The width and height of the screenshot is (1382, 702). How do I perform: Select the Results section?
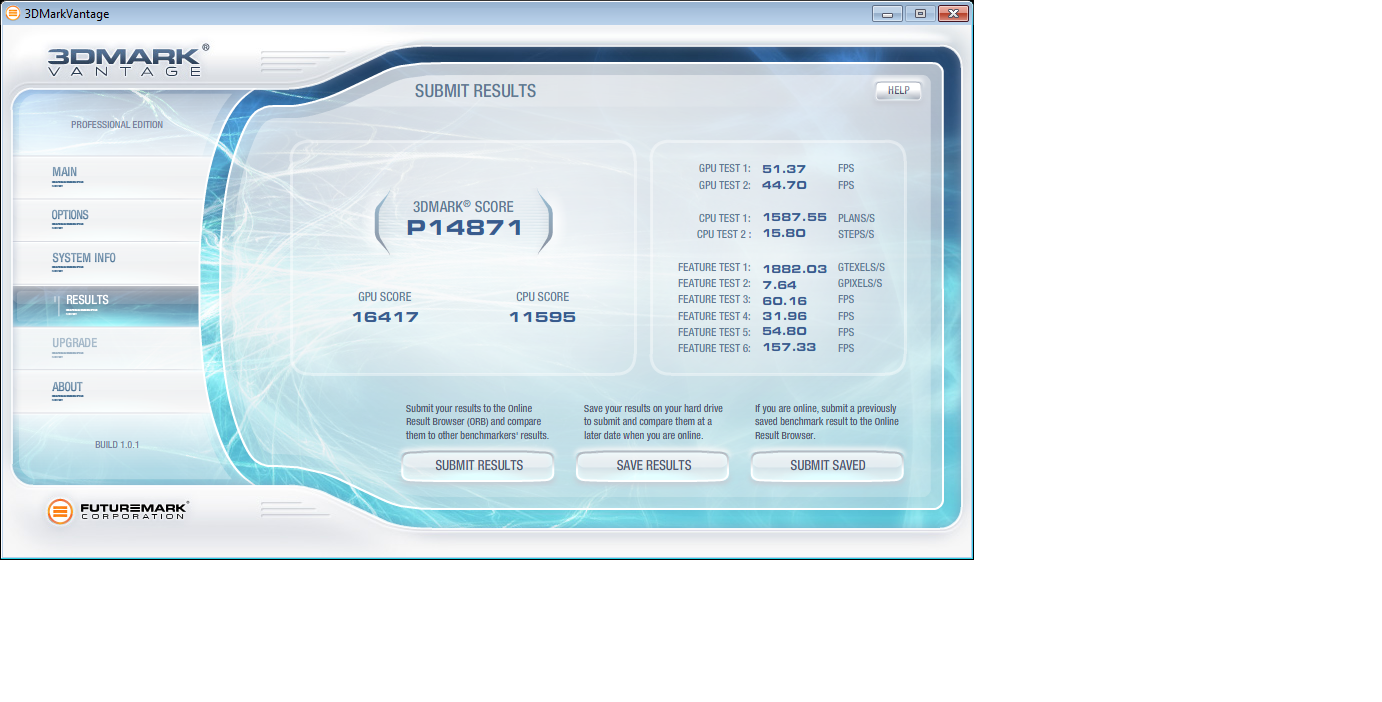[x=105, y=305]
